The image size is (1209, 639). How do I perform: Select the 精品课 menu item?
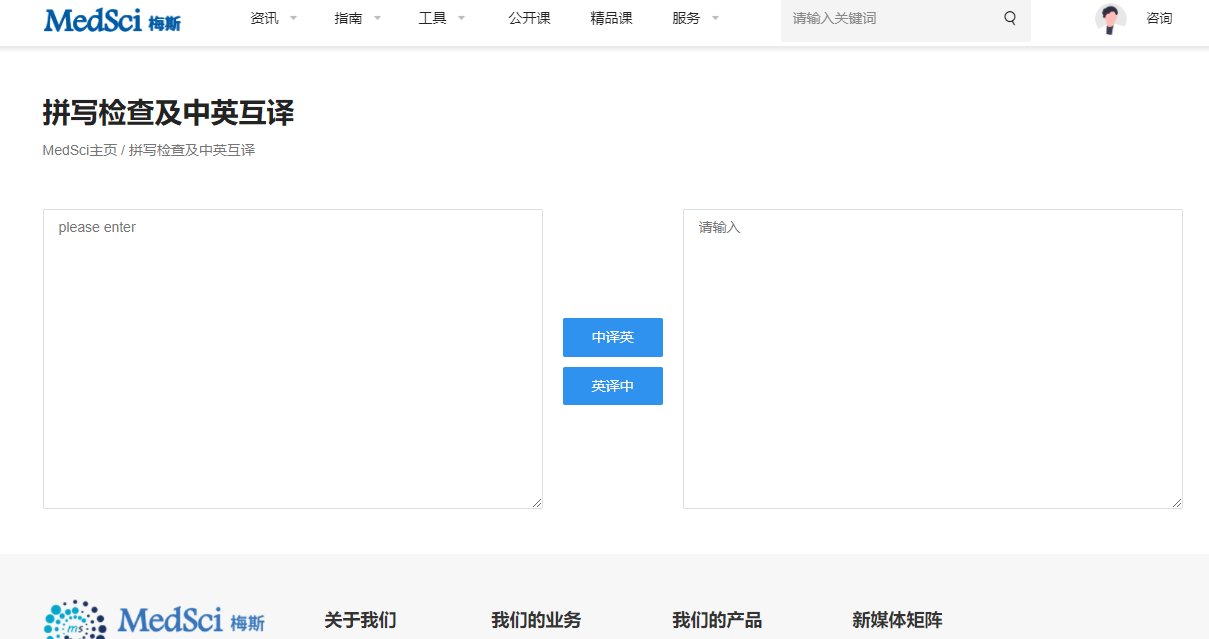coord(612,17)
